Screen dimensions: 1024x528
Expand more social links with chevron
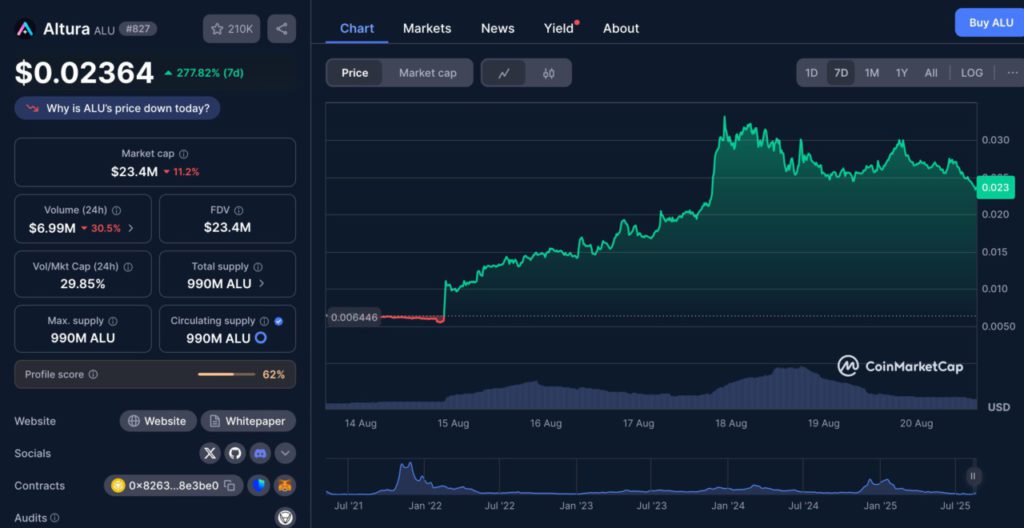[x=285, y=453]
